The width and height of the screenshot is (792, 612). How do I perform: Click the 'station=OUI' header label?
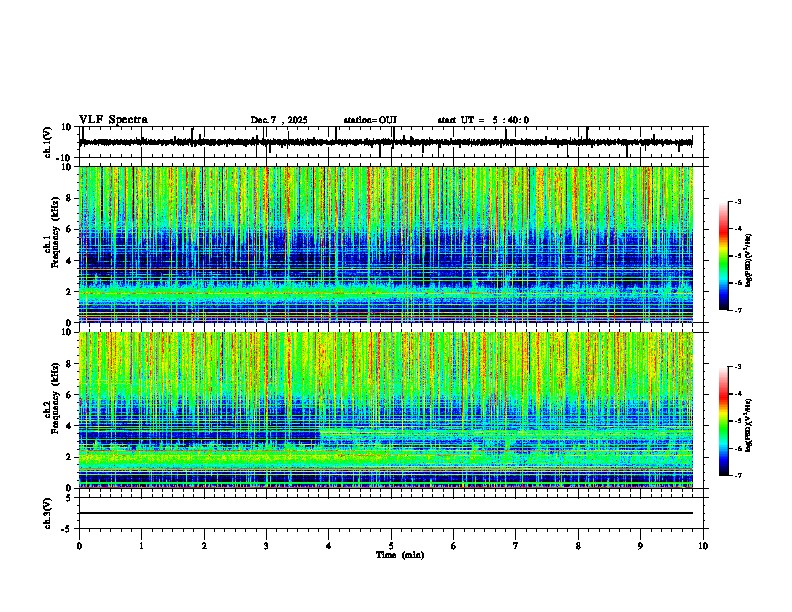click(370, 120)
